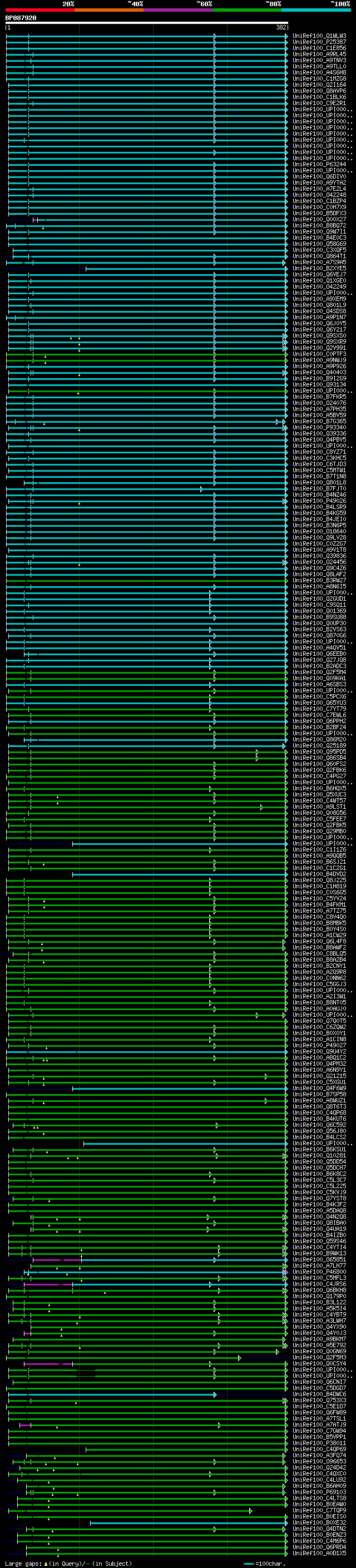356x1568 pixels.
Task: Click the red 20% identity legend segment
Action: point(39,10)
